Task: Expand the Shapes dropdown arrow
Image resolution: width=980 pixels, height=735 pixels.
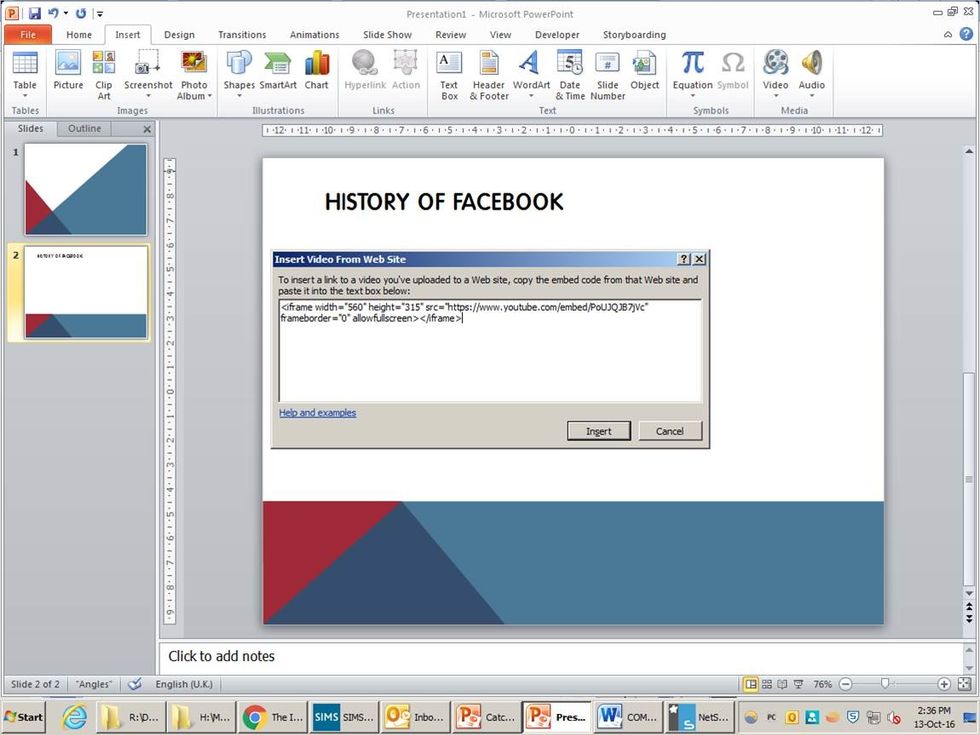Action: coord(239,96)
